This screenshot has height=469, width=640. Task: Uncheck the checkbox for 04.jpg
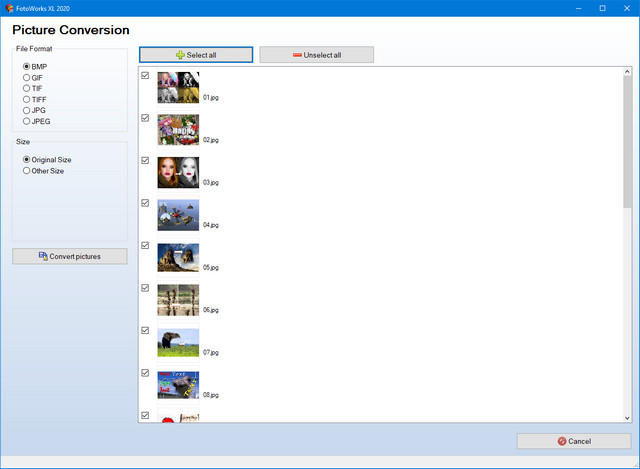[145, 203]
